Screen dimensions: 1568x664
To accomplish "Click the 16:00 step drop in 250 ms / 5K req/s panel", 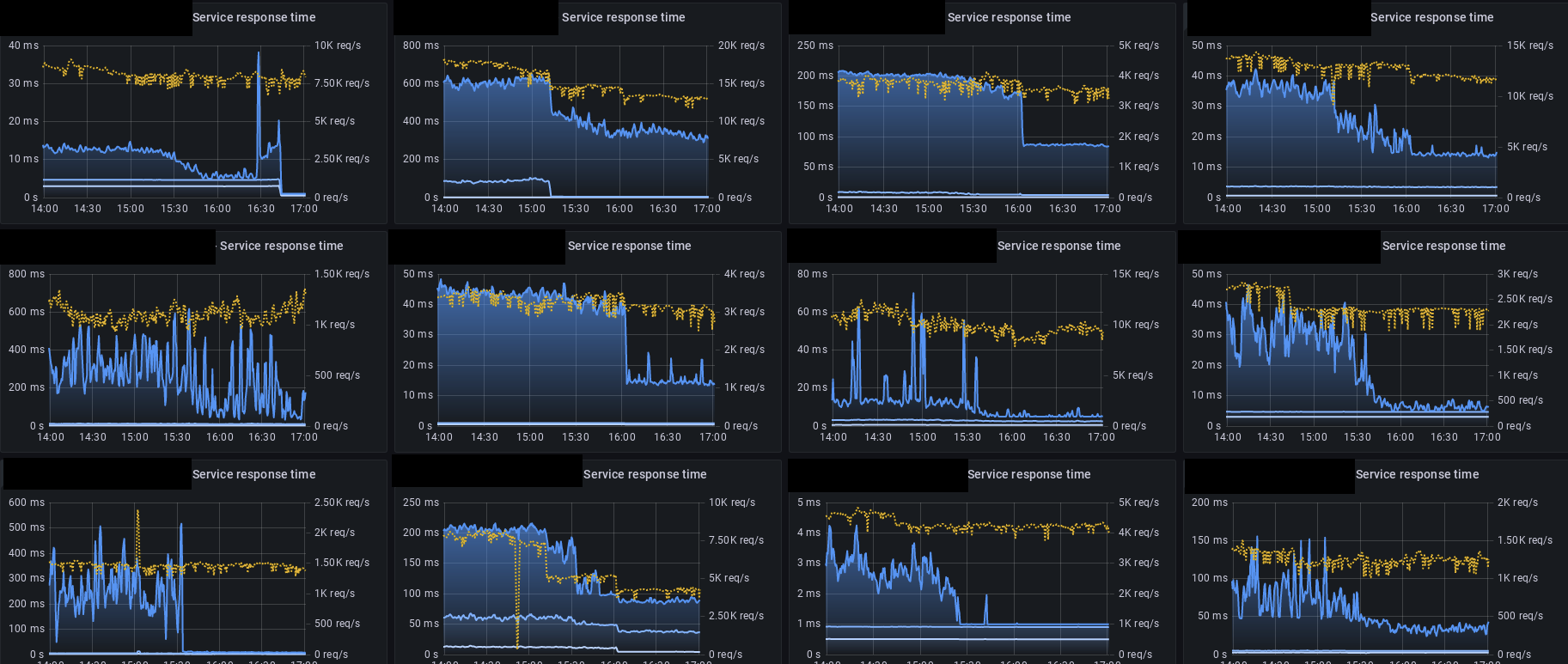I will click(1022, 119).
